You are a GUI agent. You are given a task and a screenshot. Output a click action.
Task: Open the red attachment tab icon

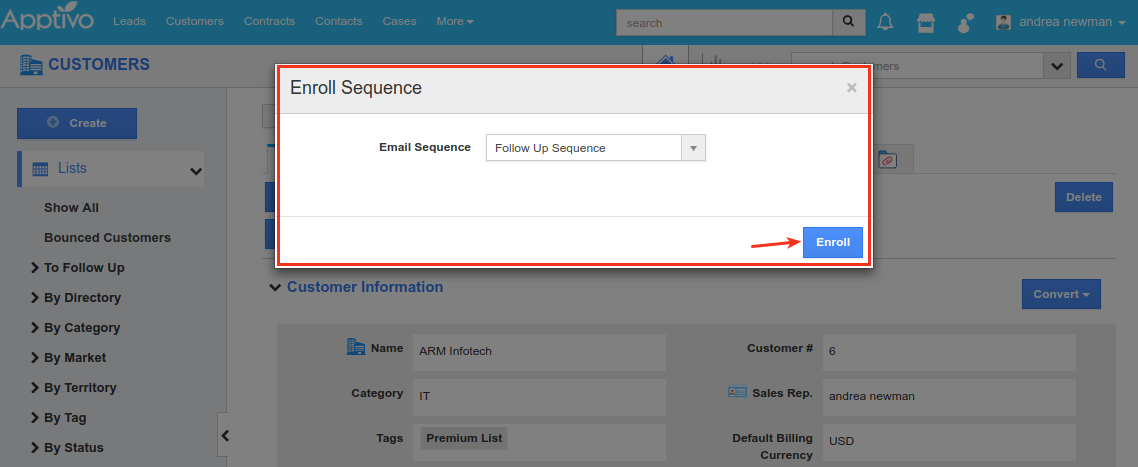pyautogui.click(x=886, y=159)
